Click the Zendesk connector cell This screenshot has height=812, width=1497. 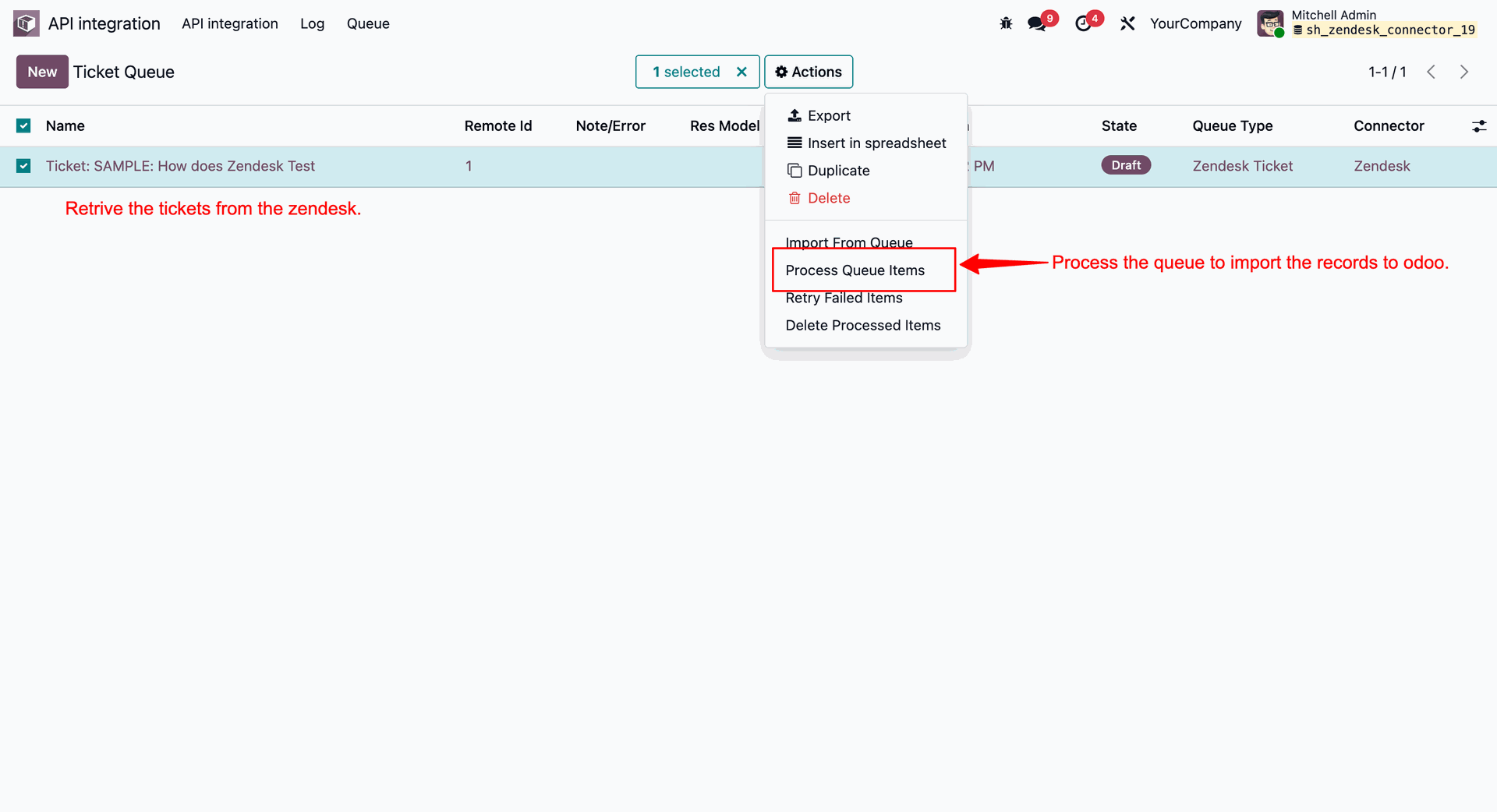1382,166
